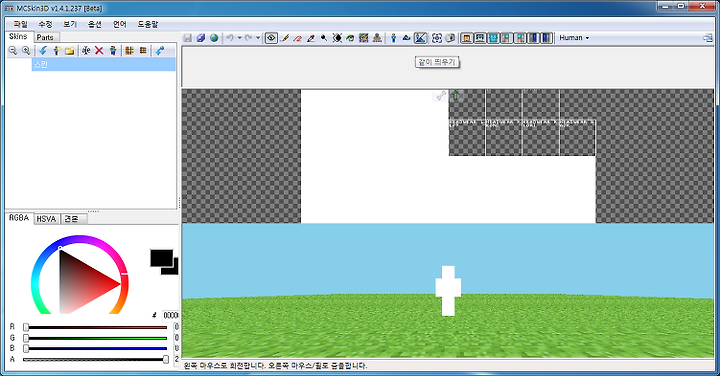The height and width of the screenshot is (376, 720).
Task: Click the new folder icon
Action: [x=69, y=51]
